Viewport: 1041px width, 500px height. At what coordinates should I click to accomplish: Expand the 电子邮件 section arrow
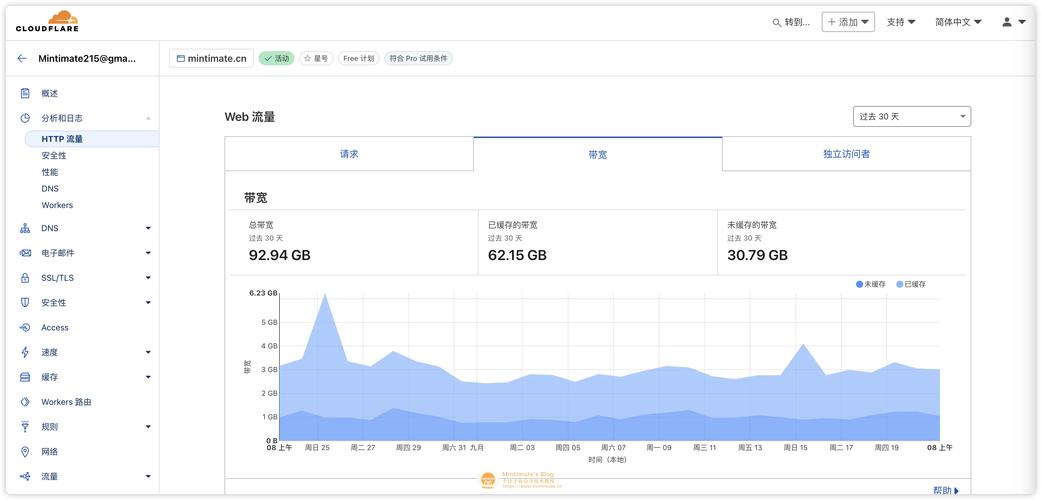point(148,253)
